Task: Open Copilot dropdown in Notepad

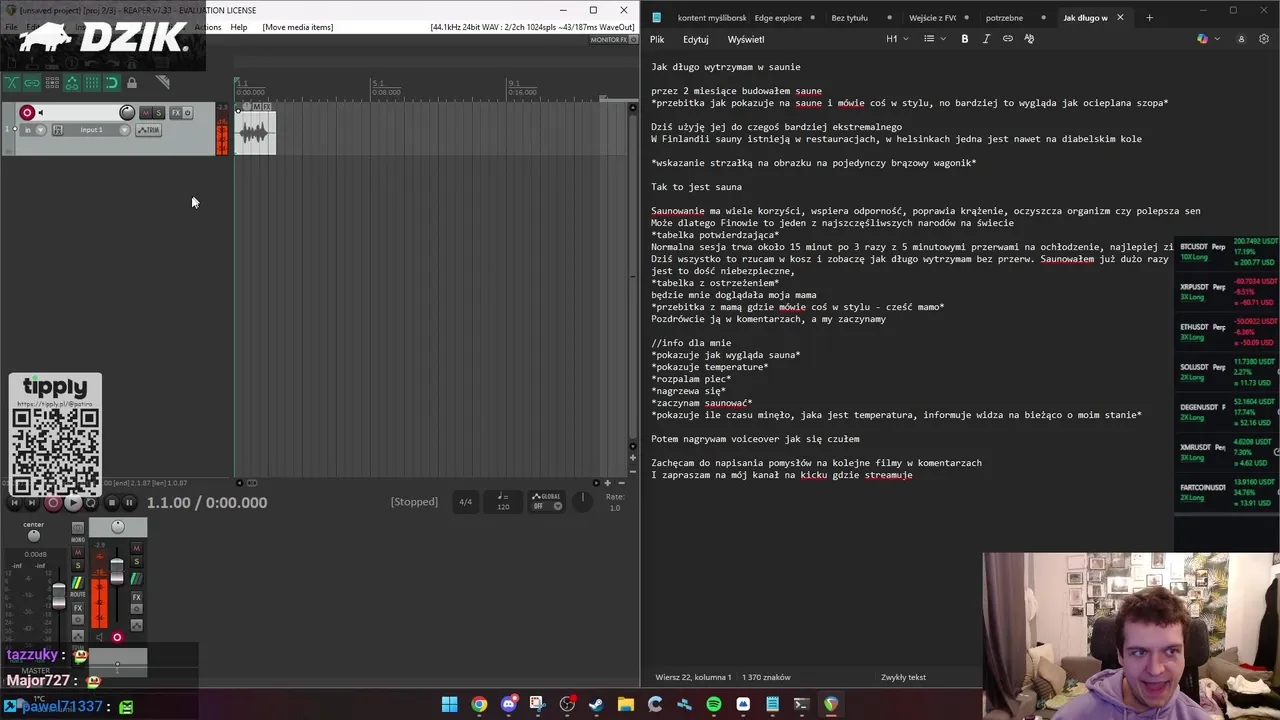Action: (x=1208, y=39)
